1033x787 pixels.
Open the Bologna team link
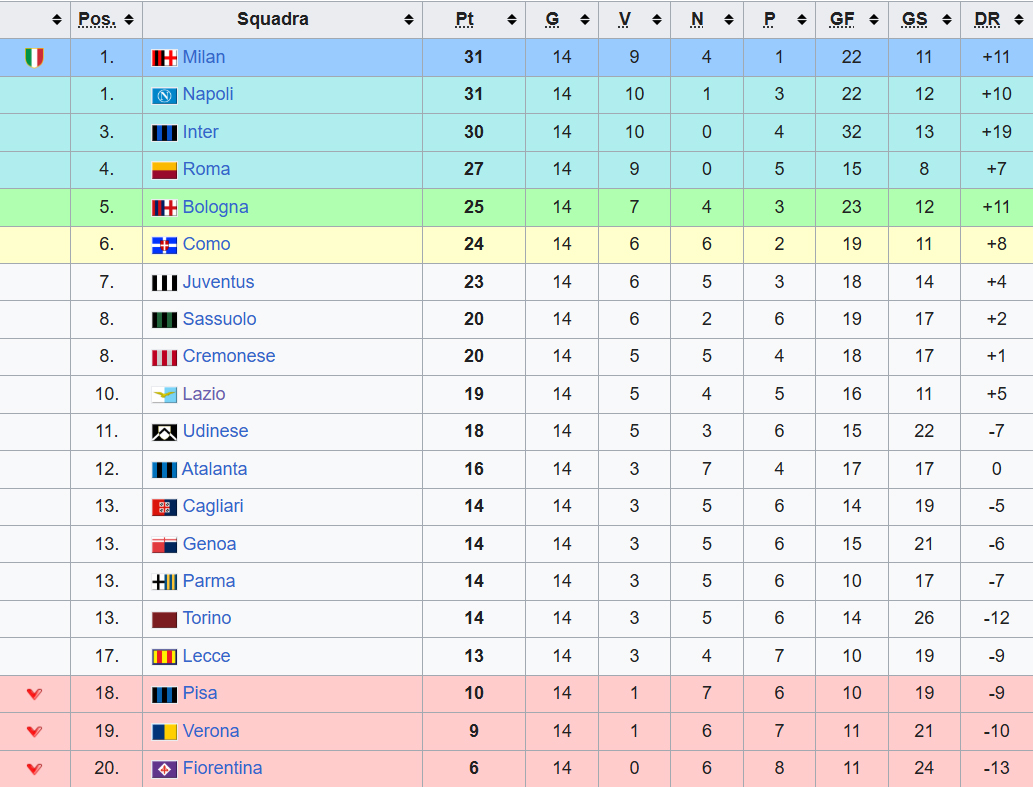[x=215, y=207]
